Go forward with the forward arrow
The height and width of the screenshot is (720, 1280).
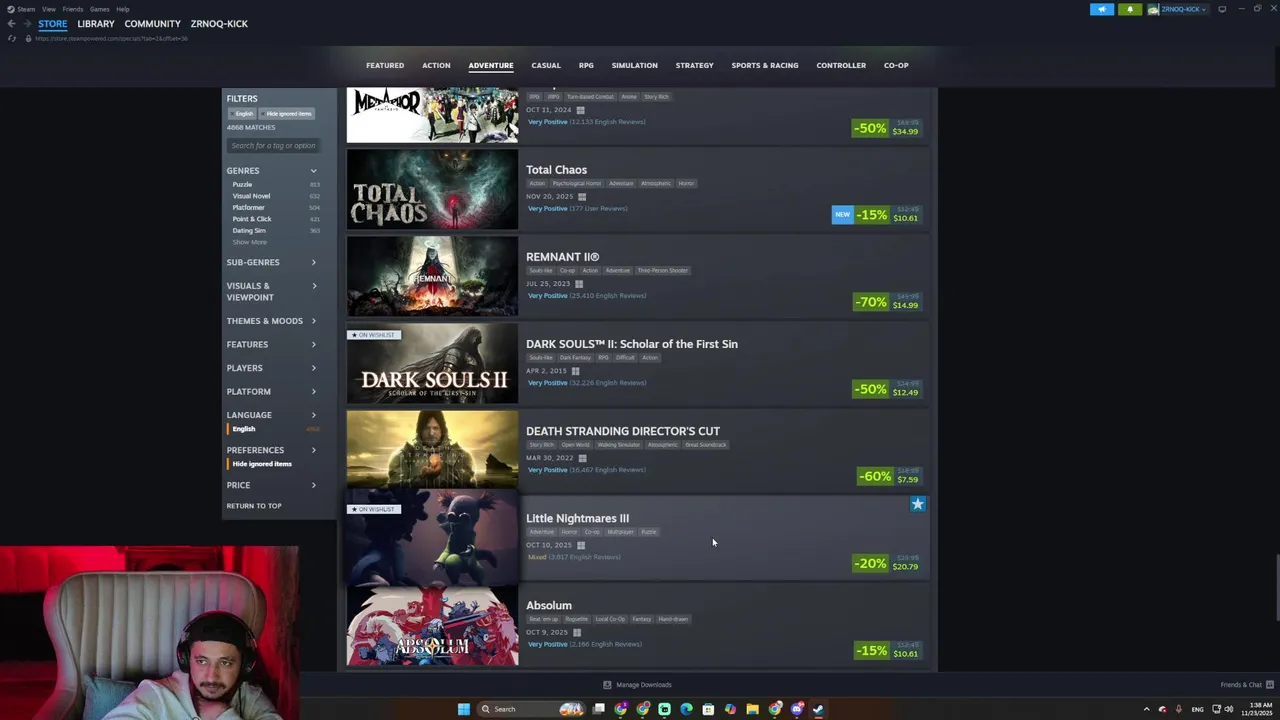pyautogui.click(x=26, y=24)
